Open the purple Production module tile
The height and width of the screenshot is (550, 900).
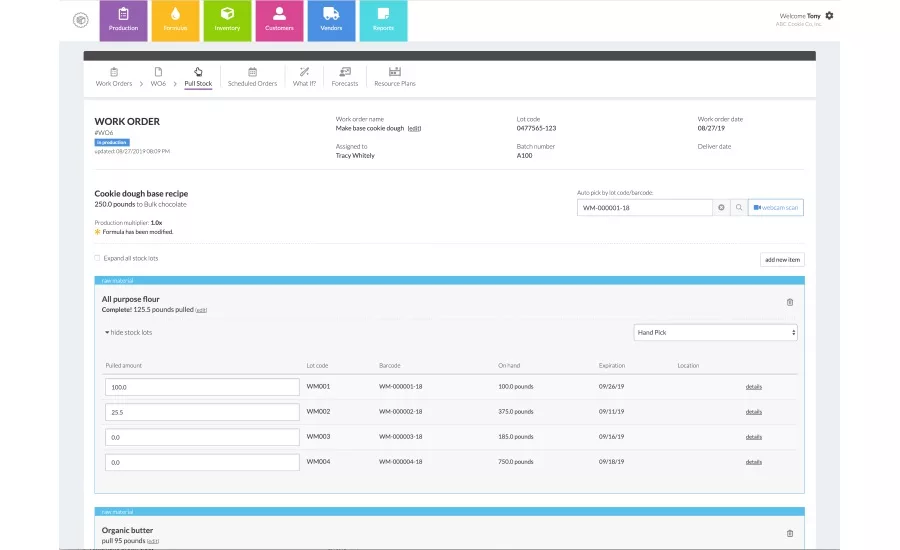point(123,21)
